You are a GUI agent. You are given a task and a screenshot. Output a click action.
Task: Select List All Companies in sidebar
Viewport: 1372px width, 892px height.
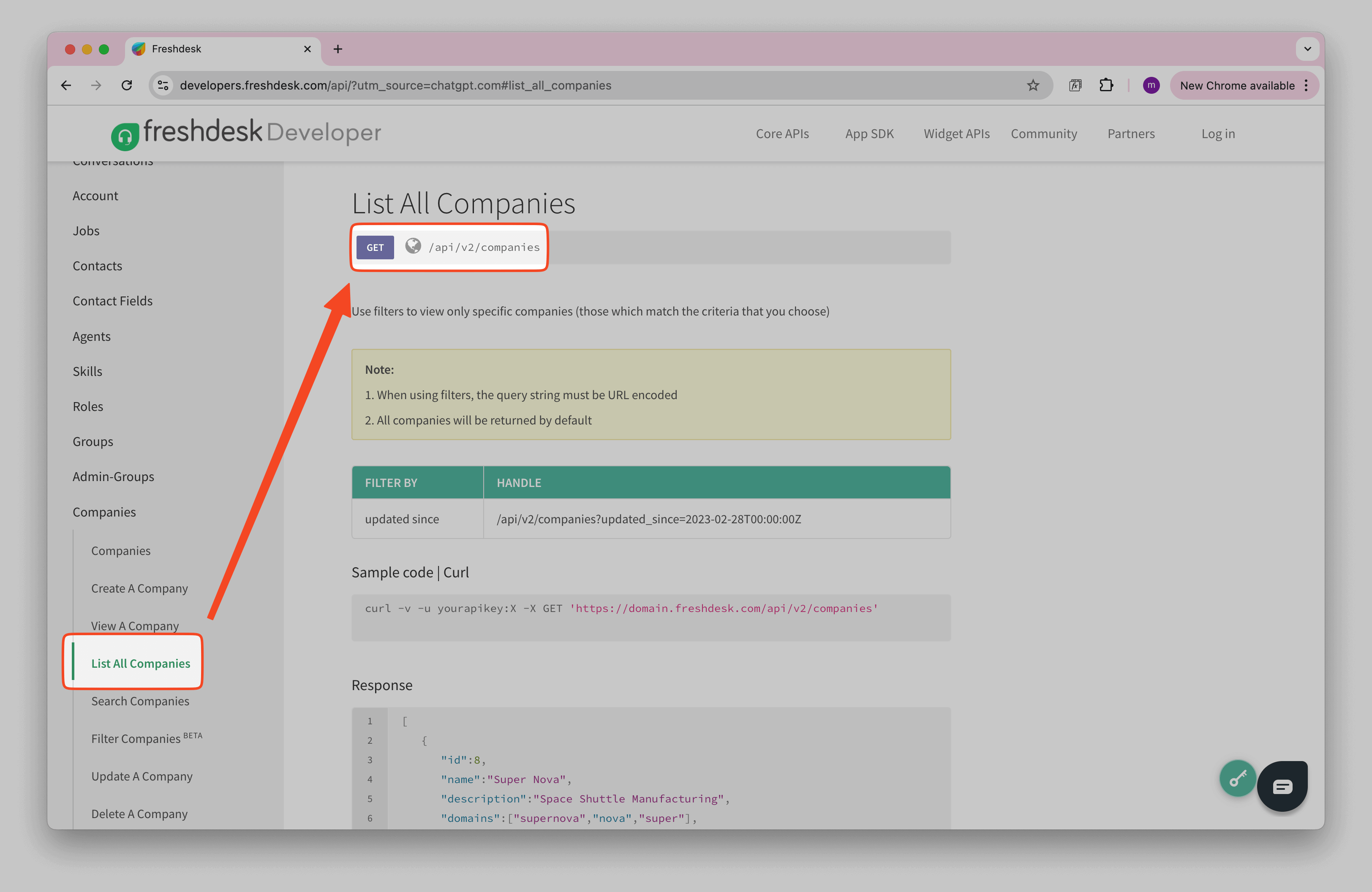pos(141,663)
